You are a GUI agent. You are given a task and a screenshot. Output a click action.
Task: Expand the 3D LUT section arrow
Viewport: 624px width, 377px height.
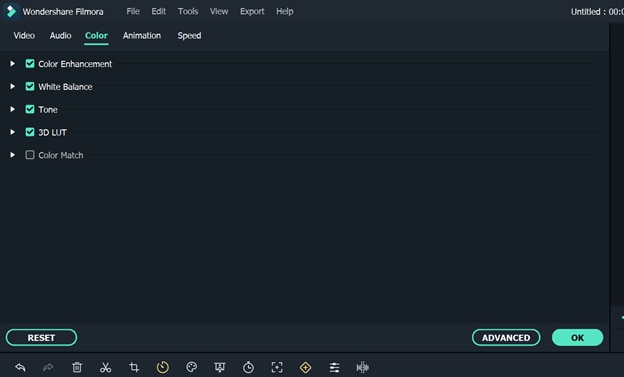tap(12, 132)
